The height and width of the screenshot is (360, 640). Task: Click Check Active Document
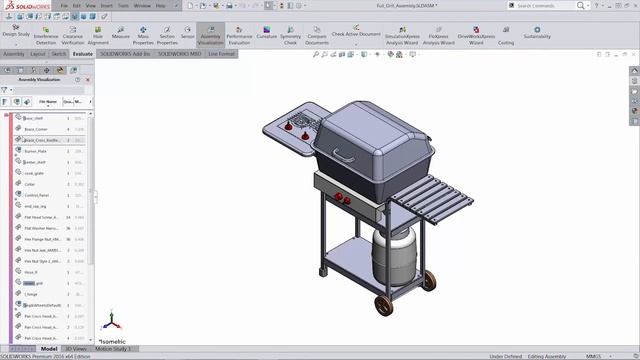356,31
